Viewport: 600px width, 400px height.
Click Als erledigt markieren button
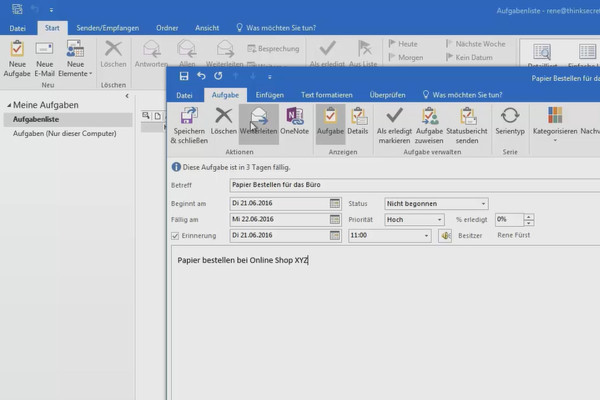coord(394,125)
